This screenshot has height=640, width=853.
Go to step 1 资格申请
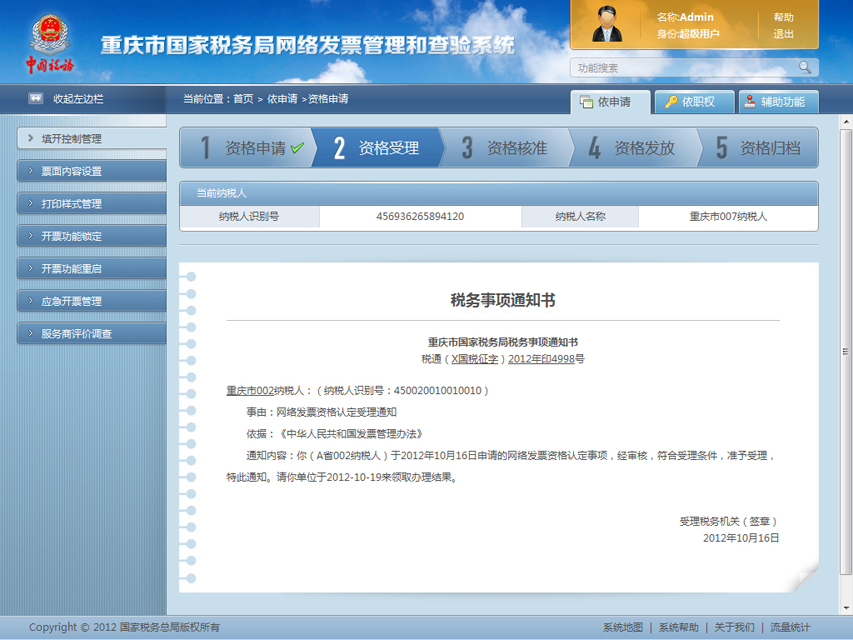[248, 147]
